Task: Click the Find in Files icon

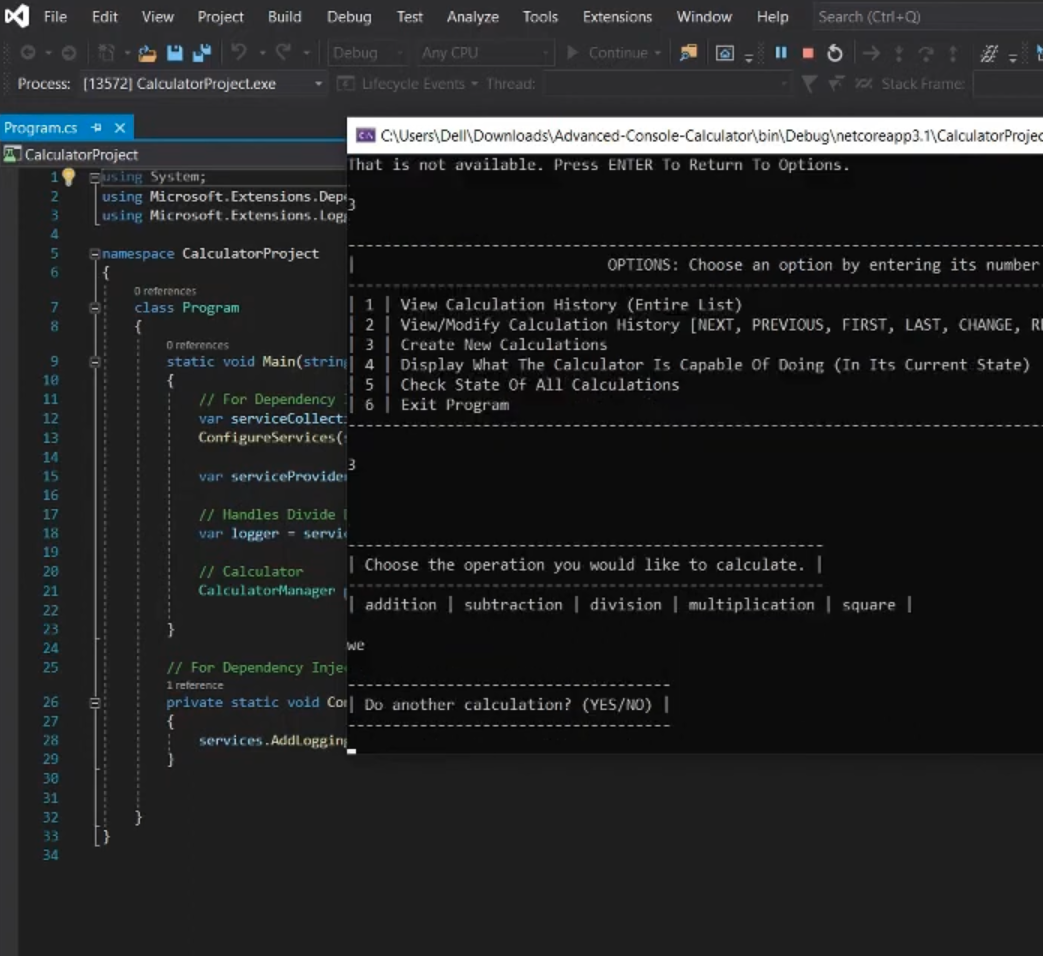Action: 688,53
